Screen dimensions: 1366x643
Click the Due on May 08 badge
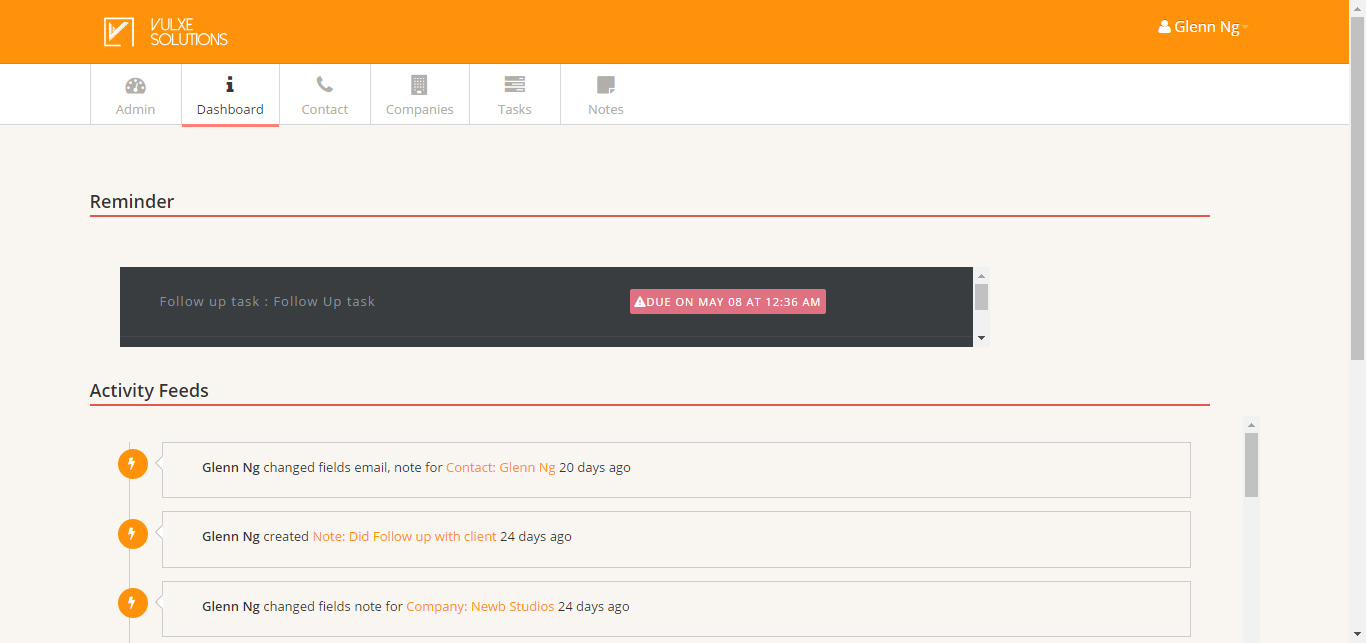[x=728, y=301]
